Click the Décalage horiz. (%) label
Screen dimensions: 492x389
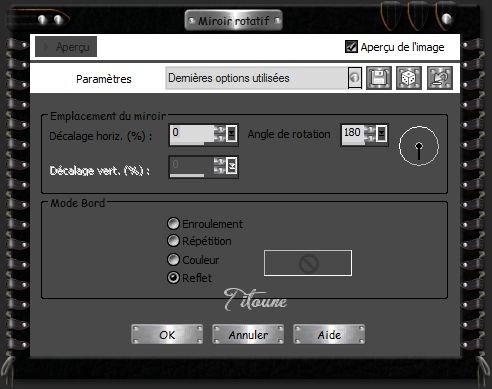(101, 136)
